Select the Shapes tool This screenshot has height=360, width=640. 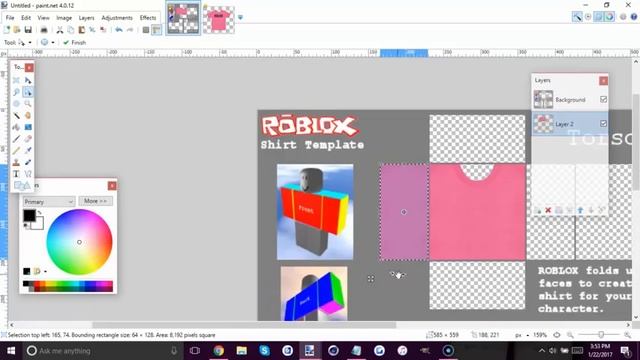(22, 186)
